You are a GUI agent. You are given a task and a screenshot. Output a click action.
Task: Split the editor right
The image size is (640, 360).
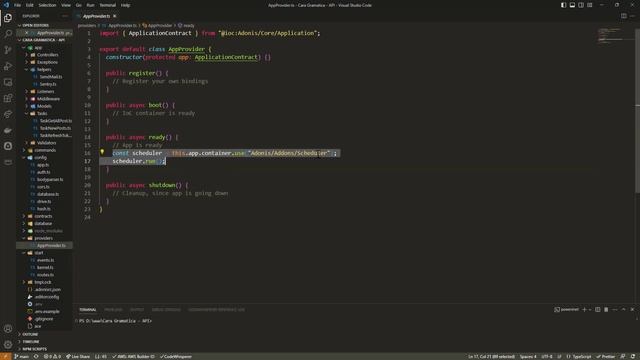624,16
